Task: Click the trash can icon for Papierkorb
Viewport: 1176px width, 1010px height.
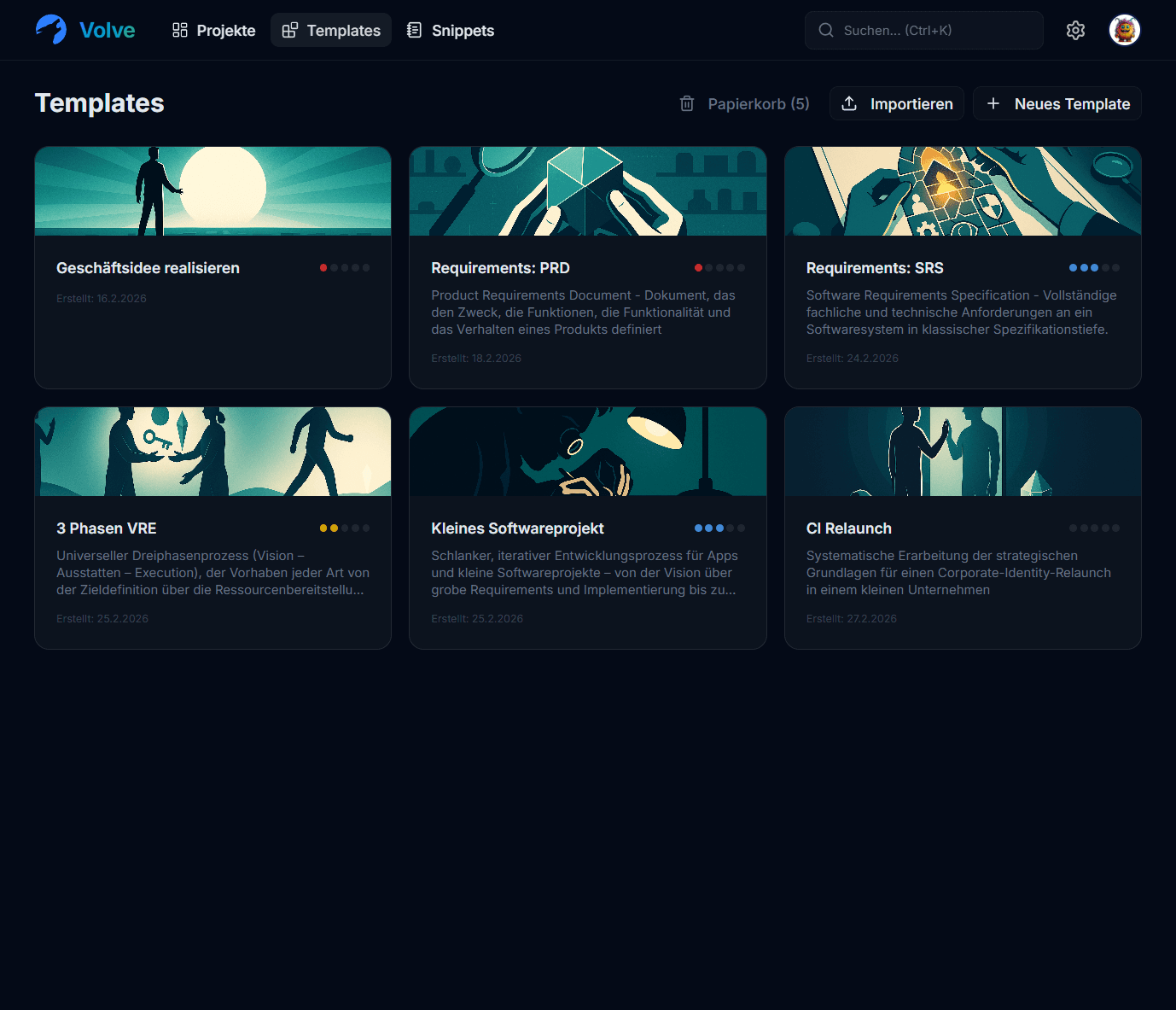Action: click(687, 103)
